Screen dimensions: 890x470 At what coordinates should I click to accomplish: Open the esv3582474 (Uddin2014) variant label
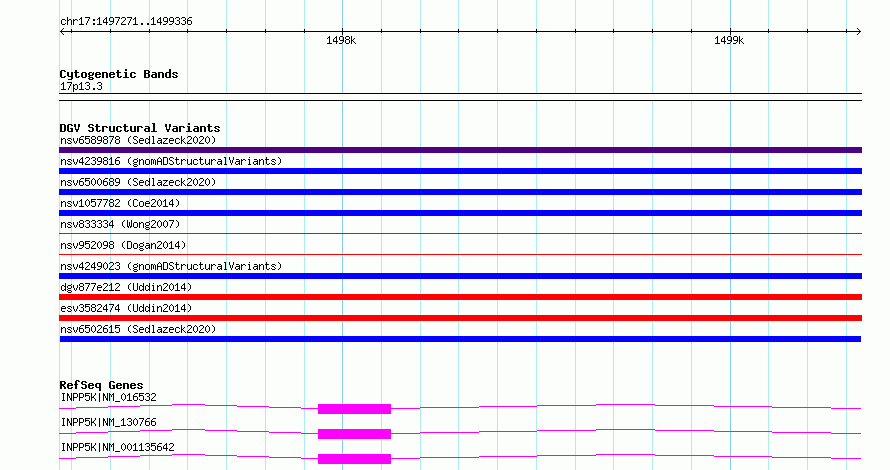(x=126, y=308)
